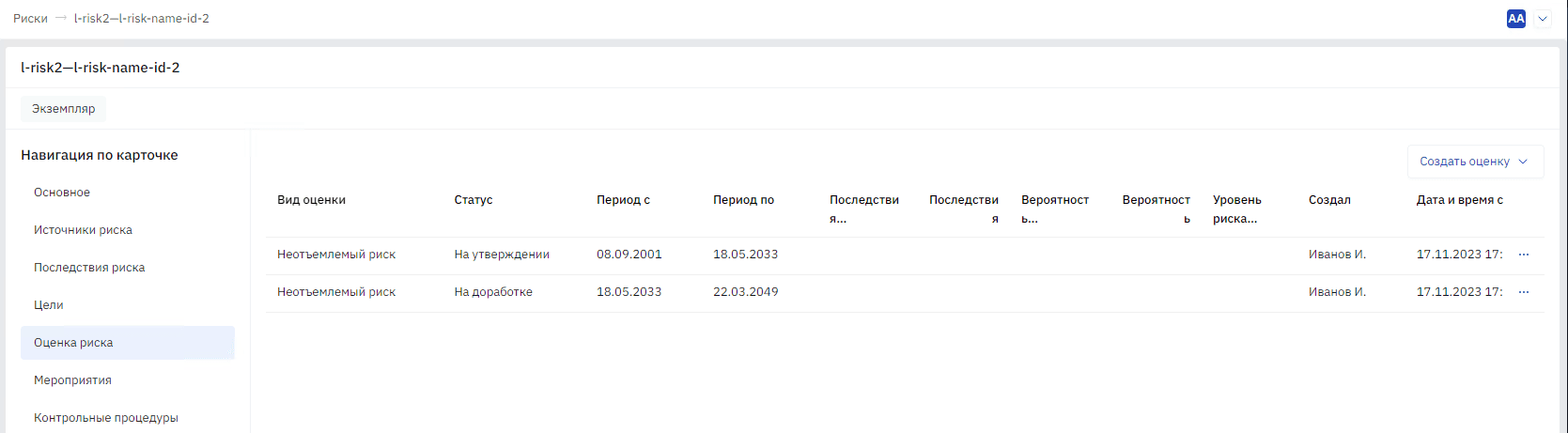Go to Риски breadcrumb
This screenshot has width=1568, height=433.
tap(30, 19)
